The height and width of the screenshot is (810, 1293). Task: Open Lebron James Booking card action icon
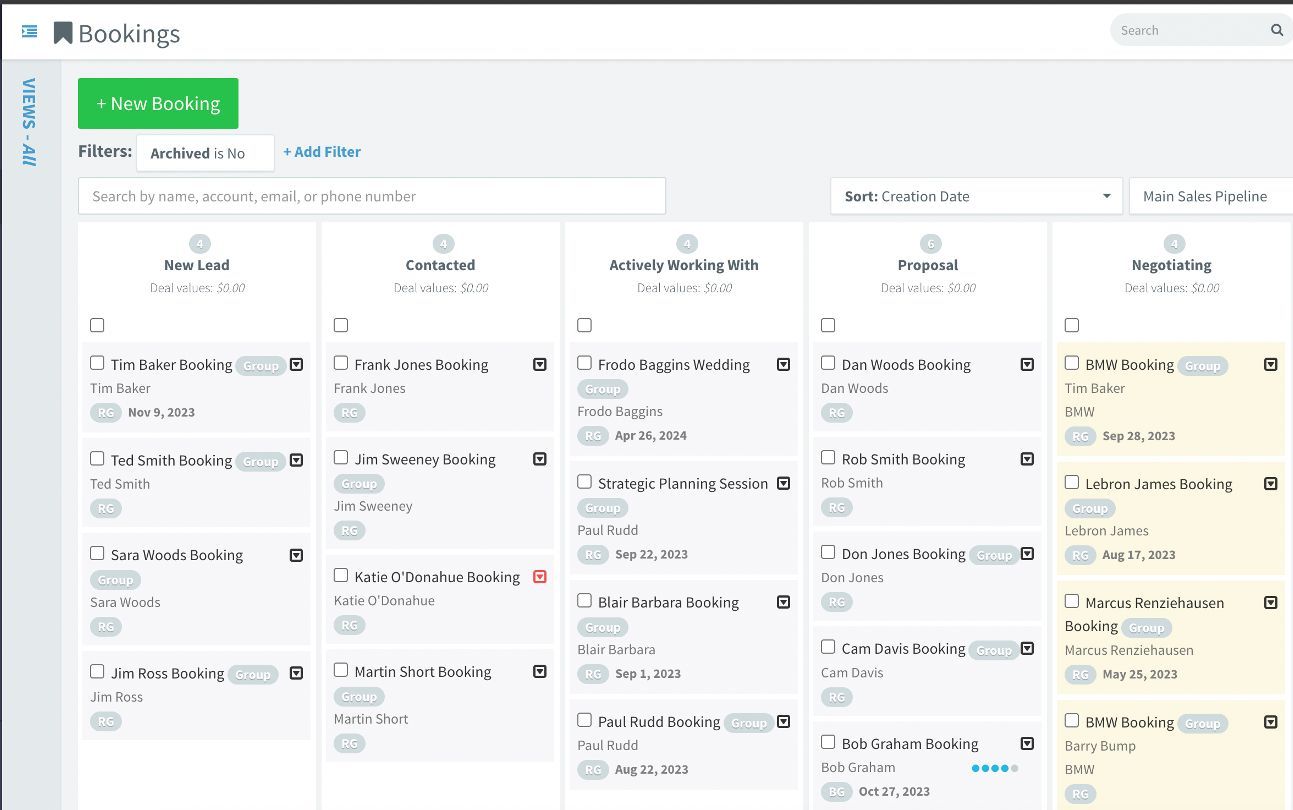[1270, 484]
